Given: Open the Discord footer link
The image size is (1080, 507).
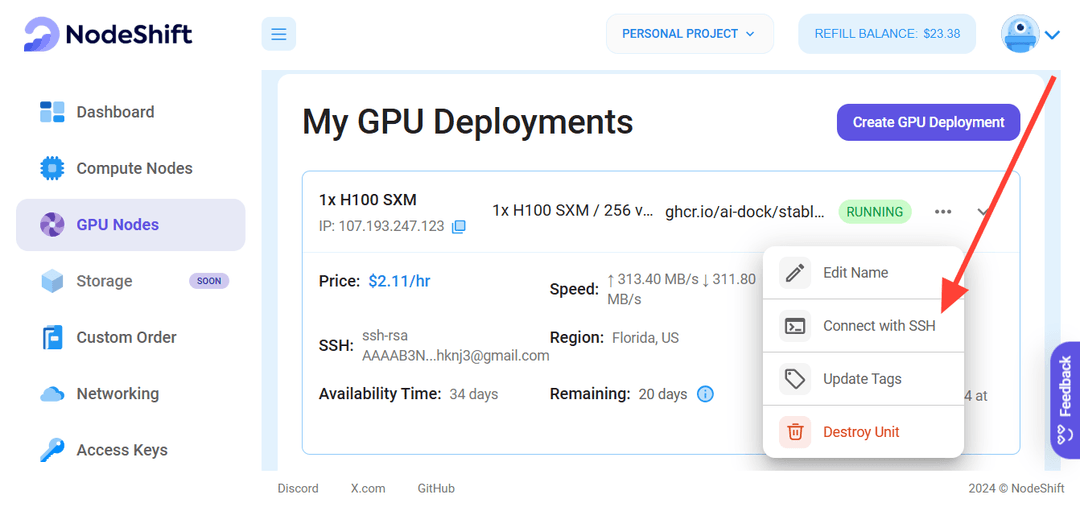Looking at the screenshot, I should pyautogui.click(x=298, y=488).
